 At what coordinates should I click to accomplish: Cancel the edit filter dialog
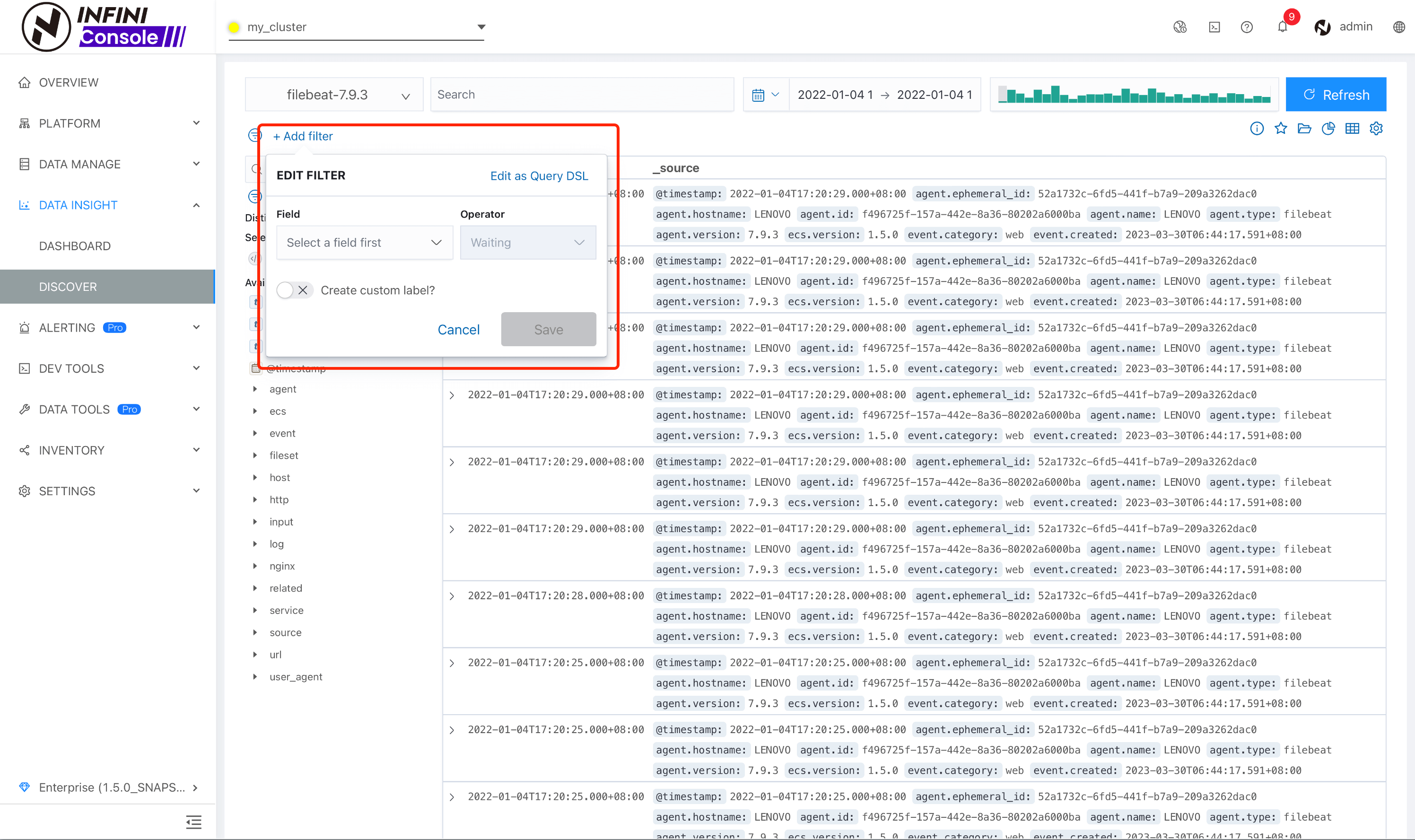(x=458, y=330)
